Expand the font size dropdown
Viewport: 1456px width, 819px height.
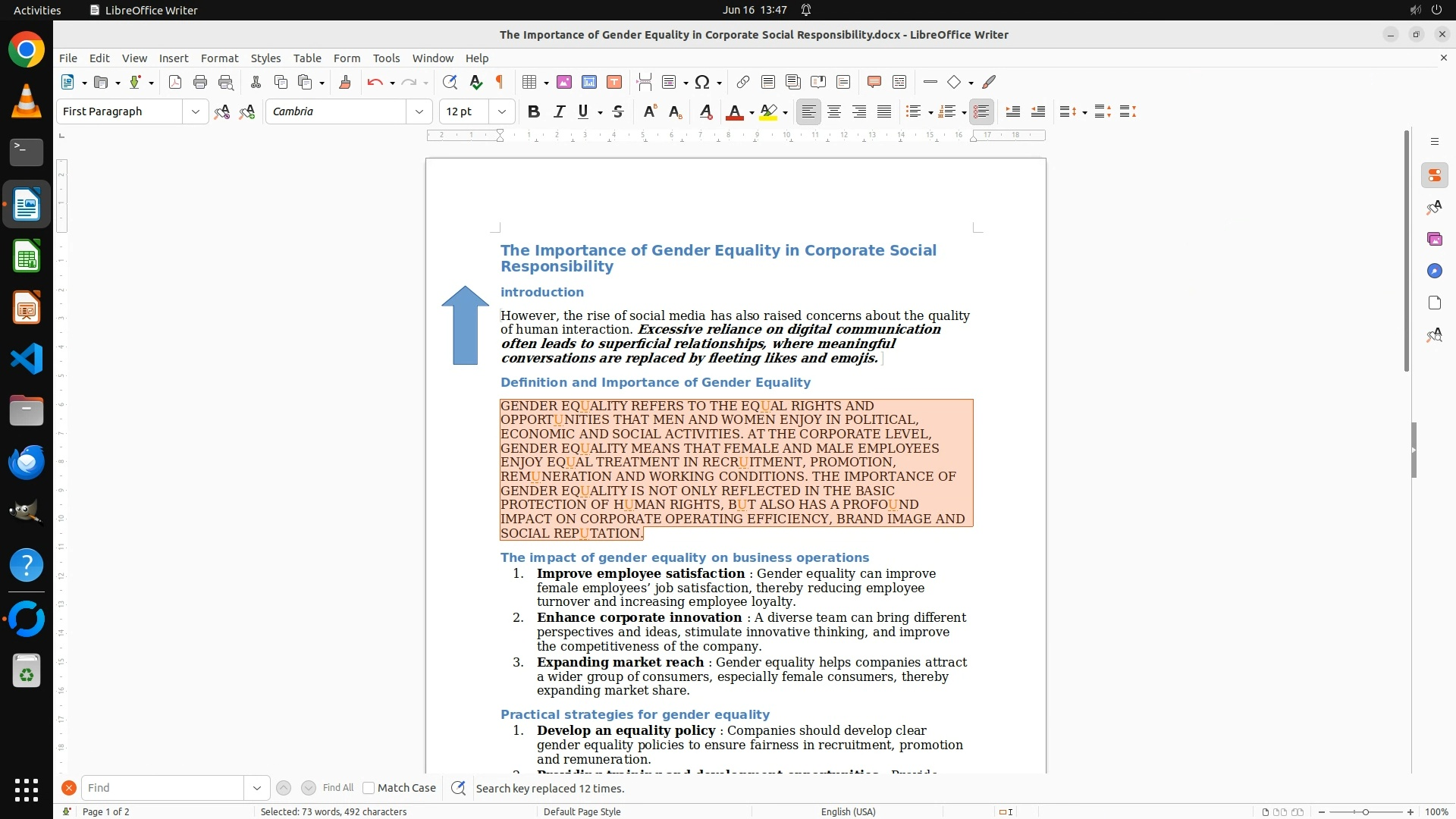(x=502, y=111)
